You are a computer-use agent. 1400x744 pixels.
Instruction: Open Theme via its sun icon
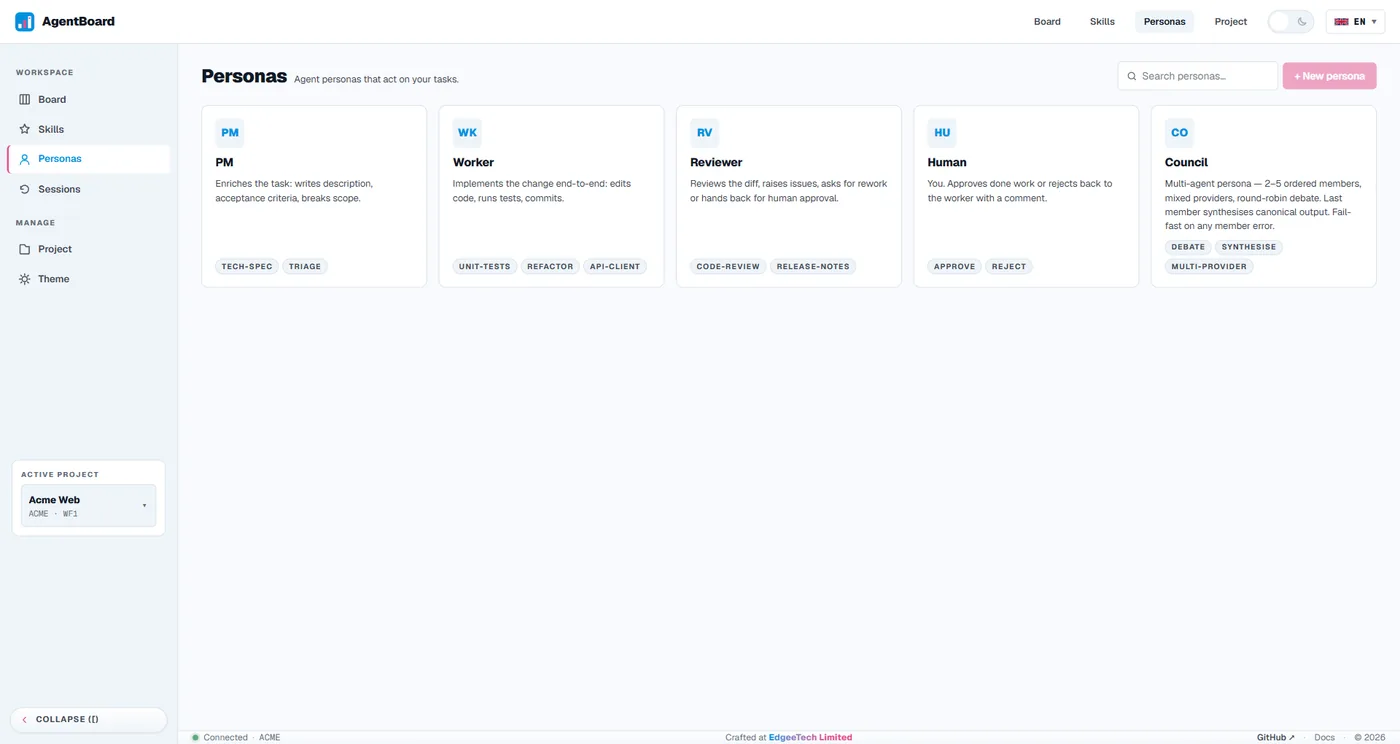[25, 279]
